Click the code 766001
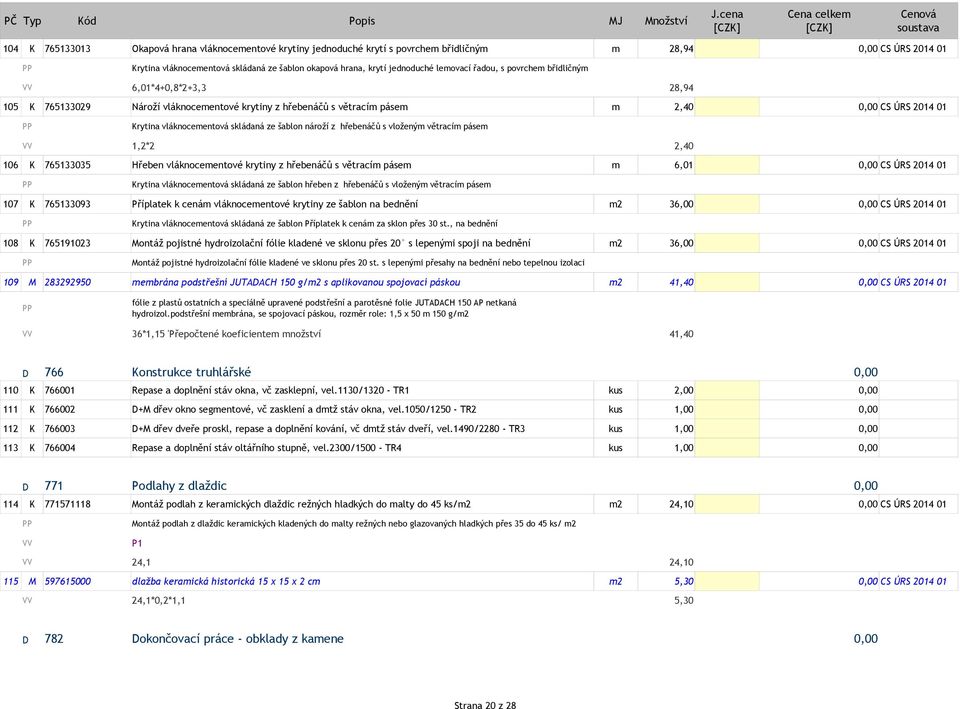 (x=60, y=390)
